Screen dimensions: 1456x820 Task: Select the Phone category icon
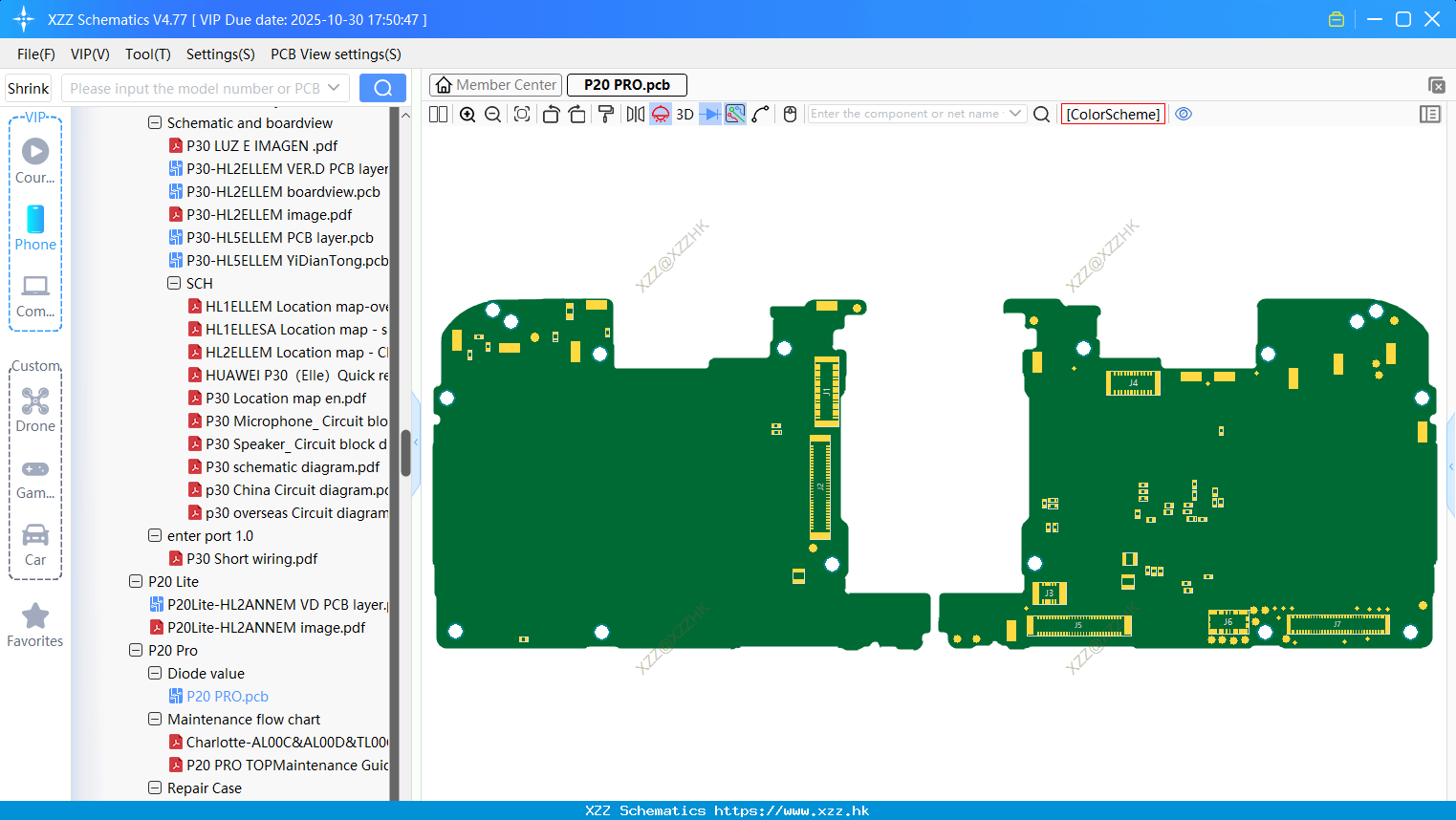pos(35,227)
